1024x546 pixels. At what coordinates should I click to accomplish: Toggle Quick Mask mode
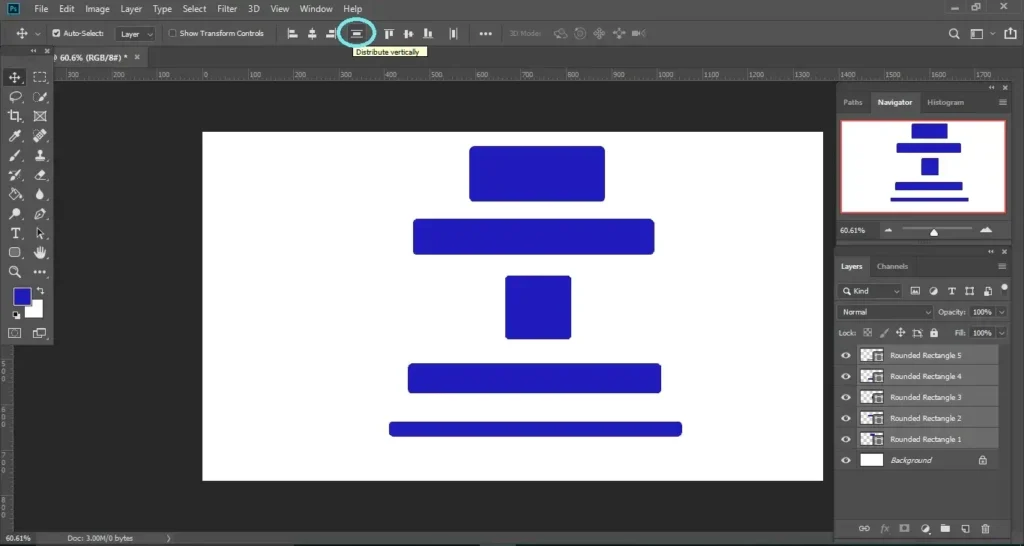(14, 333)
